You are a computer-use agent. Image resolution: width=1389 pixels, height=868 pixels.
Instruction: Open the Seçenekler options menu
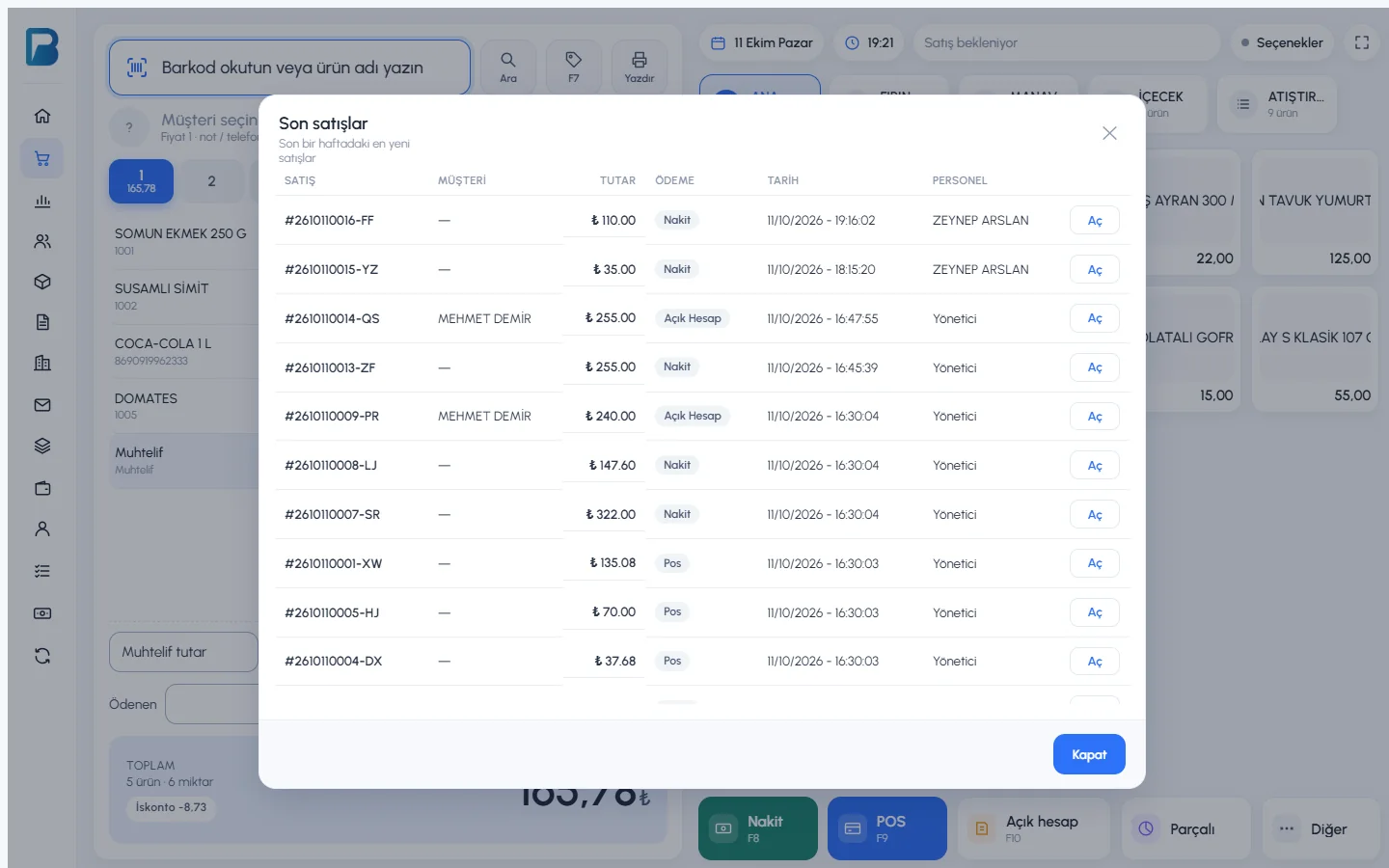tap(1282, 42)
